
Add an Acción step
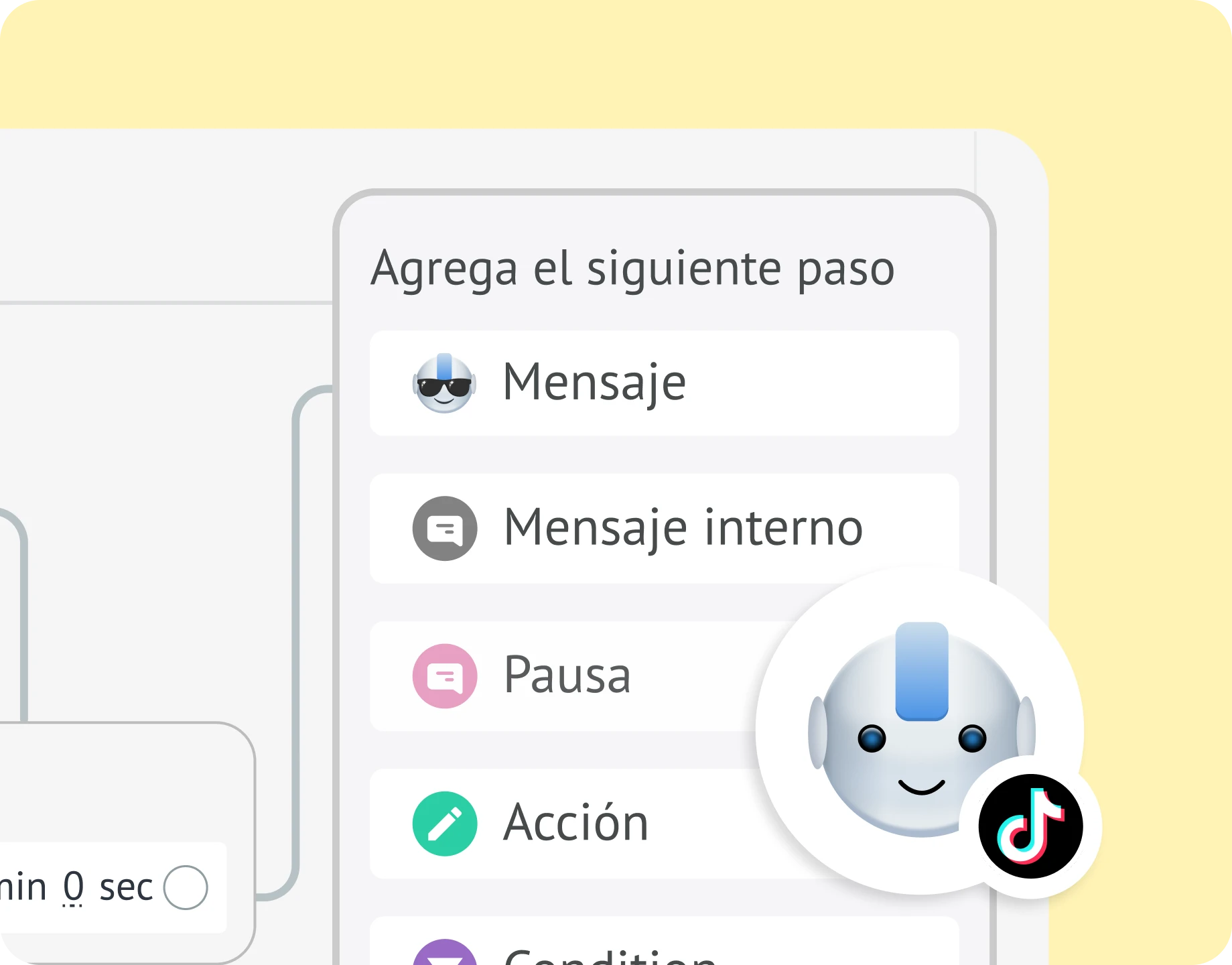point(576,822)
